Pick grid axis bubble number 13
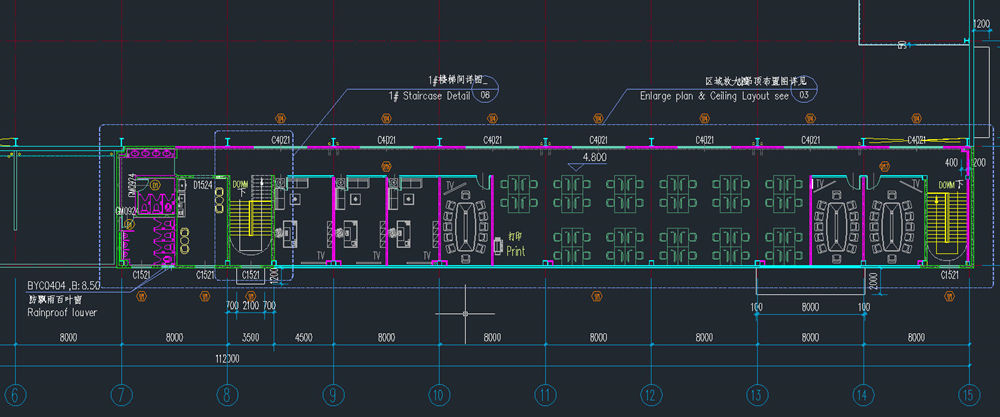Screen dimensions: 1000x417 [x=757, y=395]
